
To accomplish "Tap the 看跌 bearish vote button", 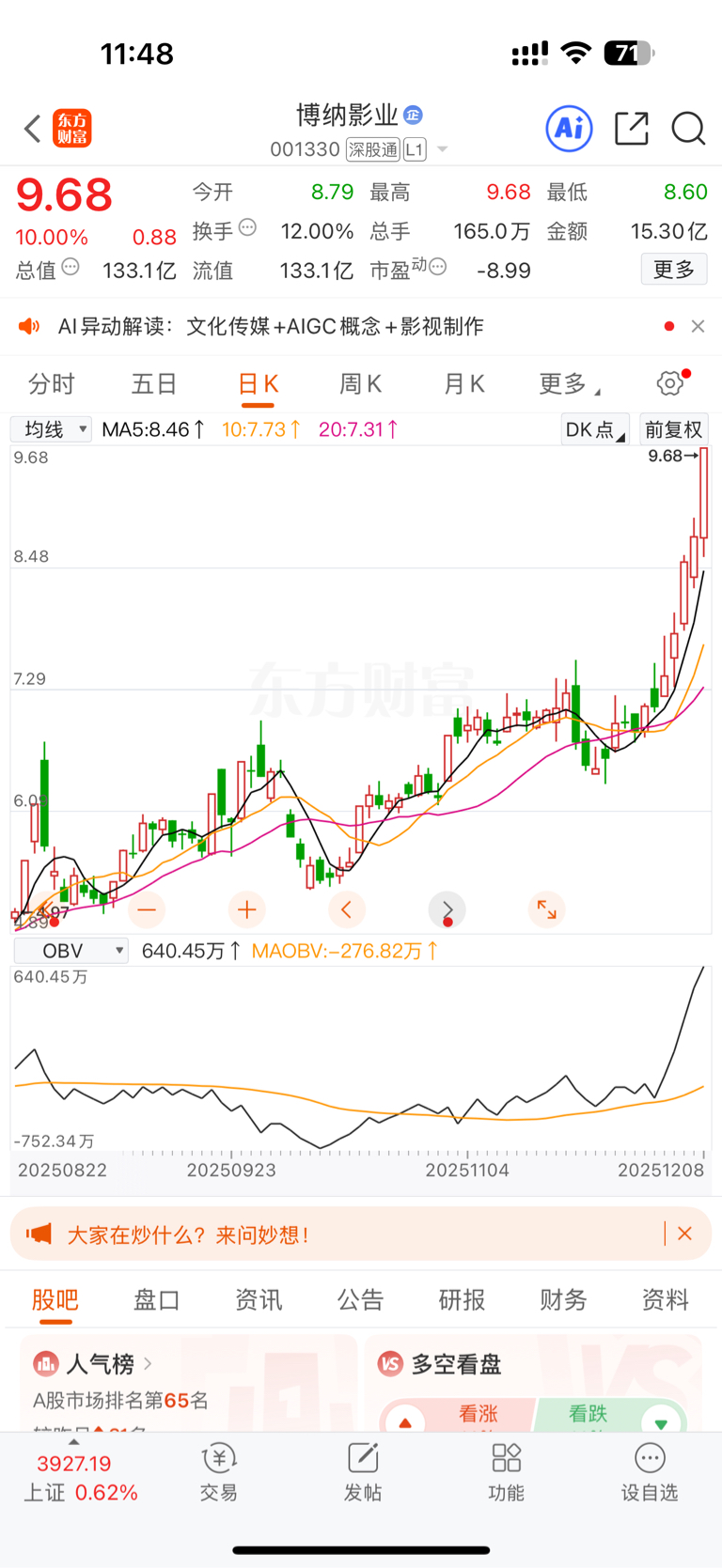I will tap(609, 1415).
